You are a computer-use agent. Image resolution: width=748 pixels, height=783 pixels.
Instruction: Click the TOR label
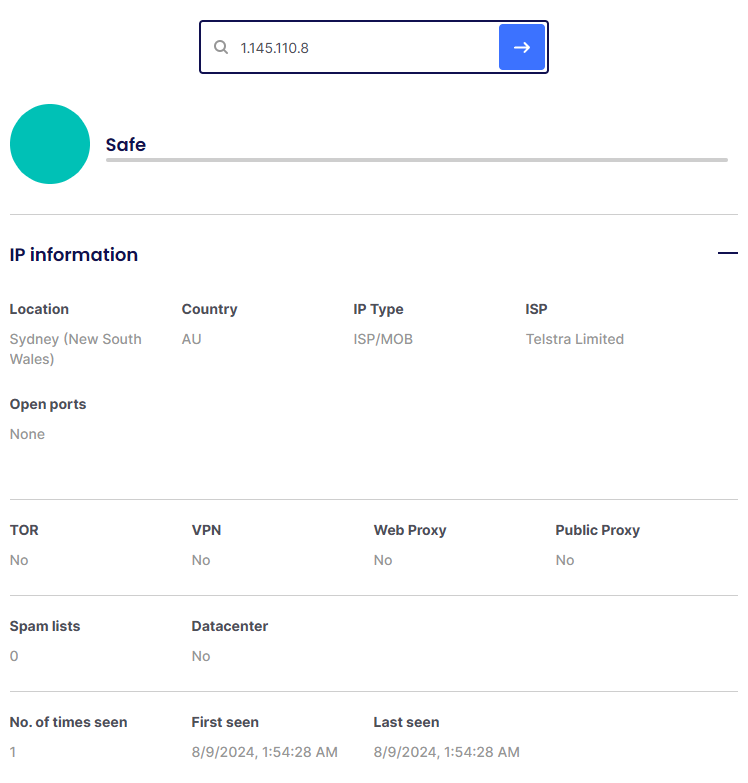(24, 530)
